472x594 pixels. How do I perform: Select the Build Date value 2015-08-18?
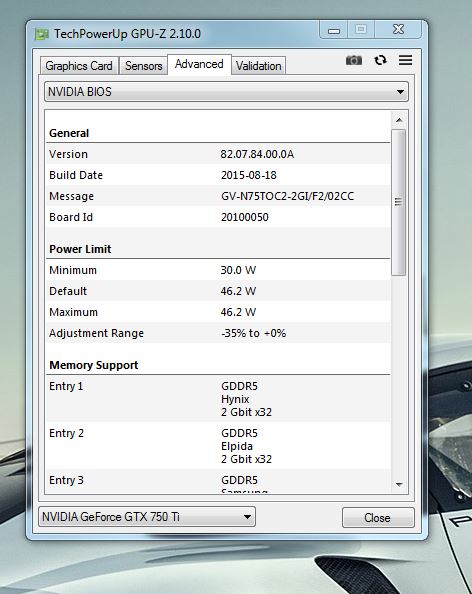click(249, 175)
